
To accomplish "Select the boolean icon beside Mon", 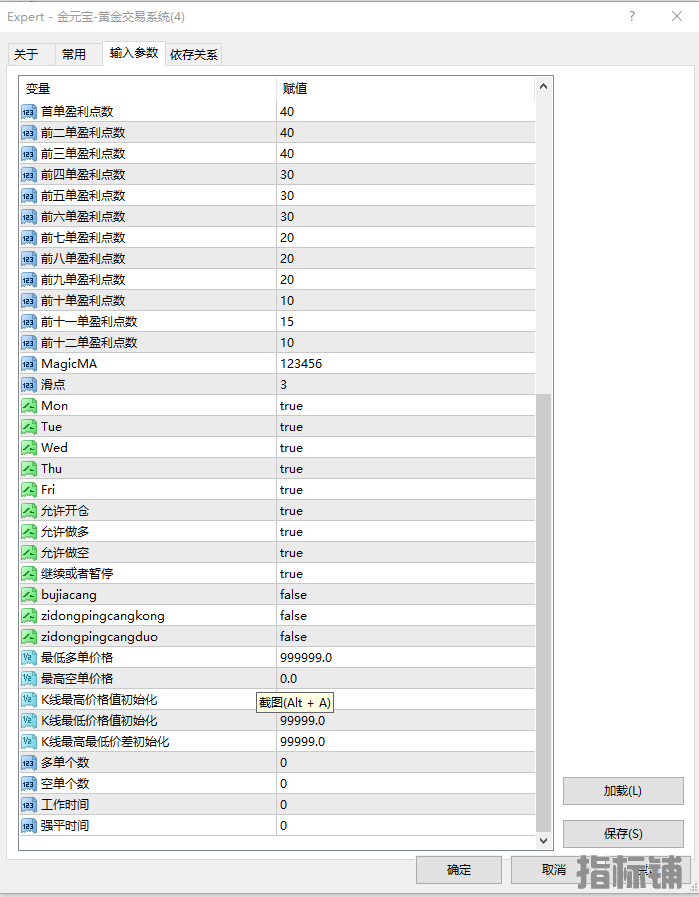I will coord(29,406).
